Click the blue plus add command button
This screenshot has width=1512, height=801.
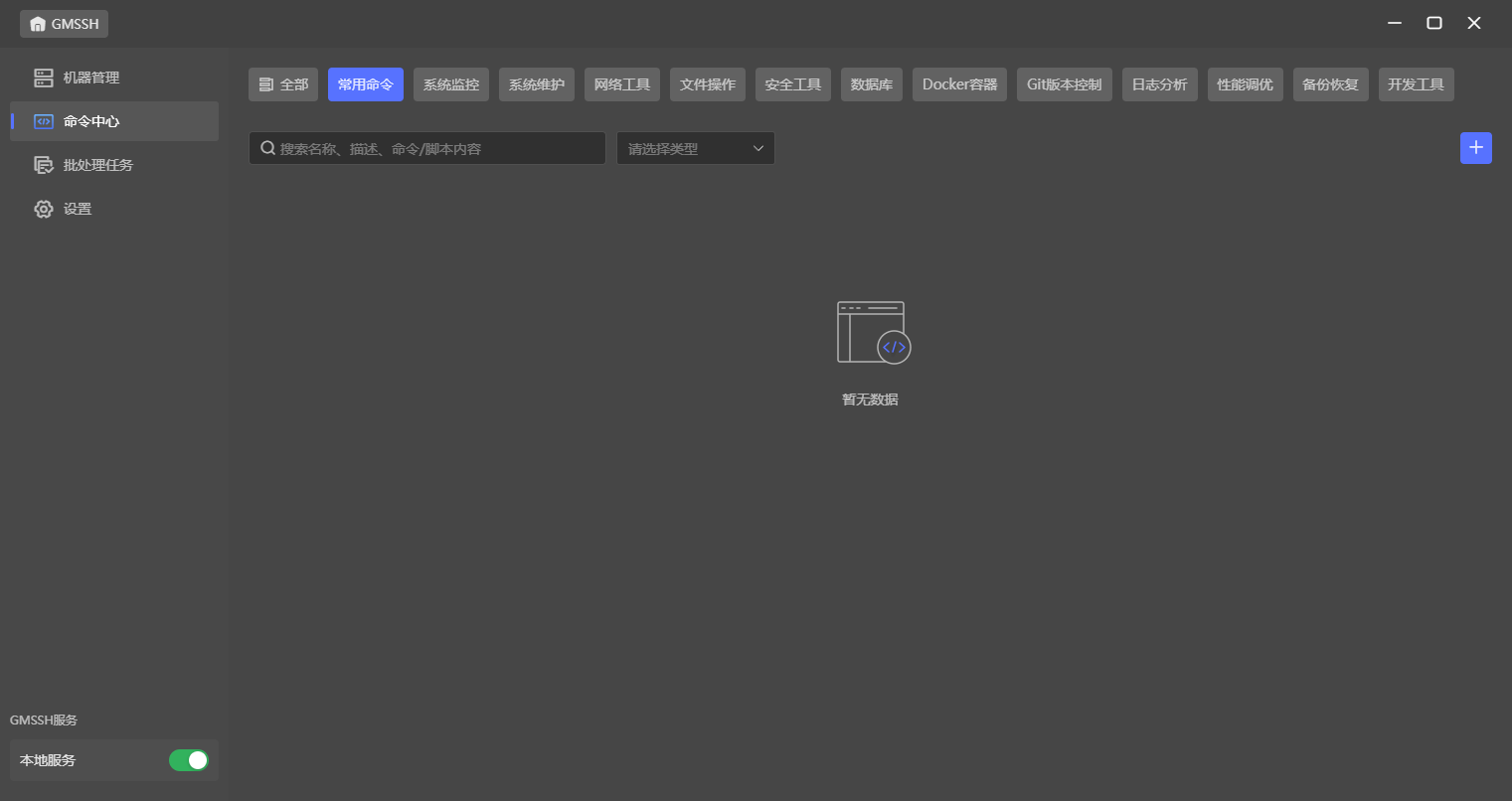point(1475,148)
